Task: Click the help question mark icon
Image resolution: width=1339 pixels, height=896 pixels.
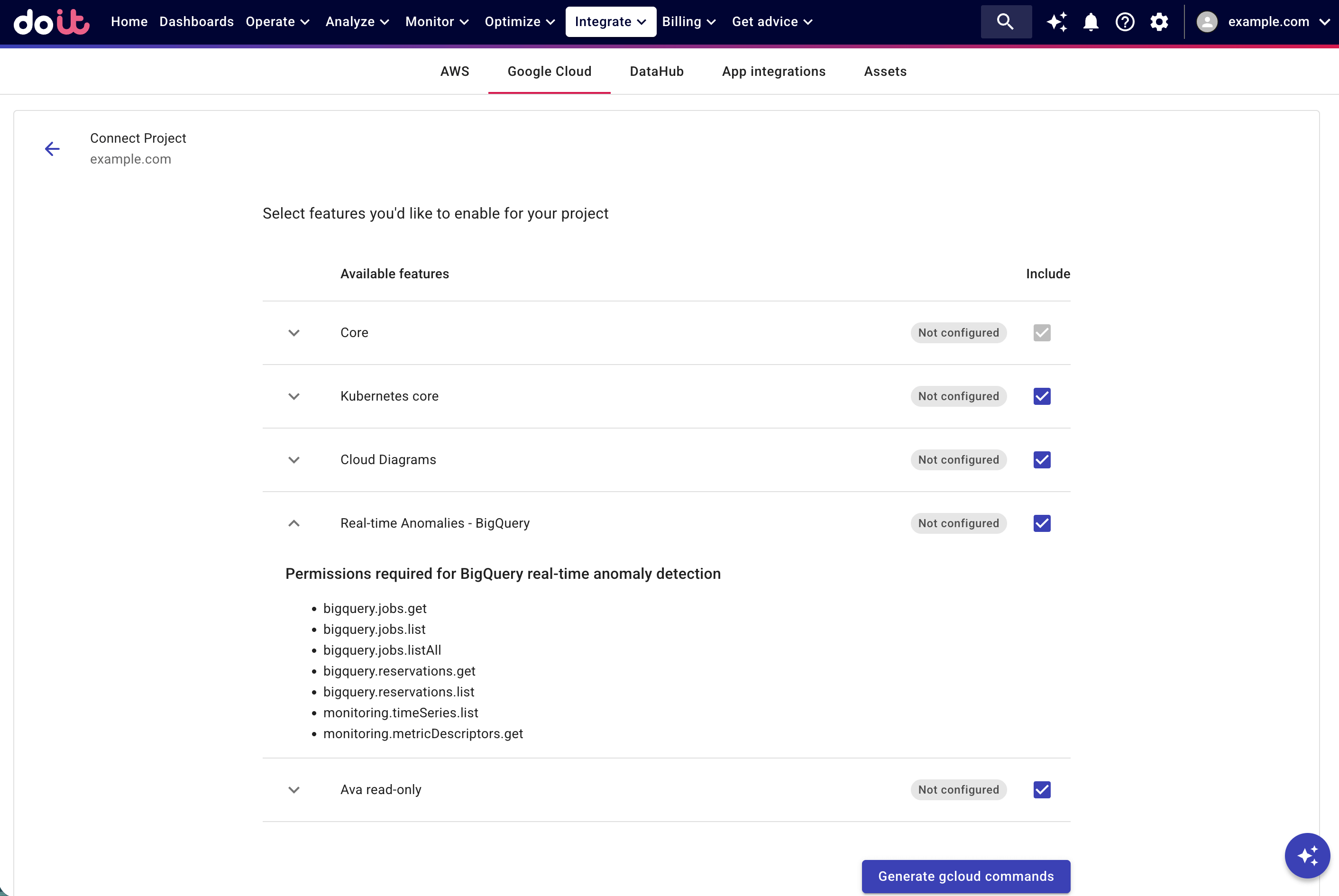Action: point(1125,21)
